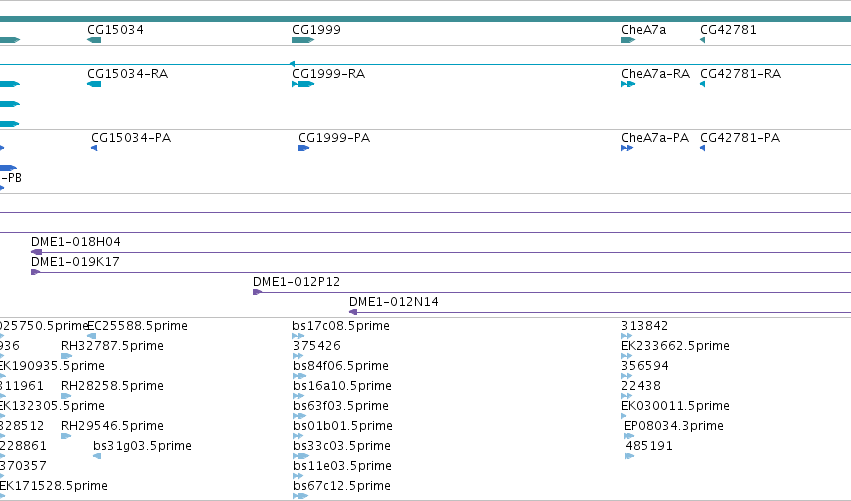851x501 pixels.
Task: Click the bs84f06.5prime EST glyph
Action: (x=300, y=376)
